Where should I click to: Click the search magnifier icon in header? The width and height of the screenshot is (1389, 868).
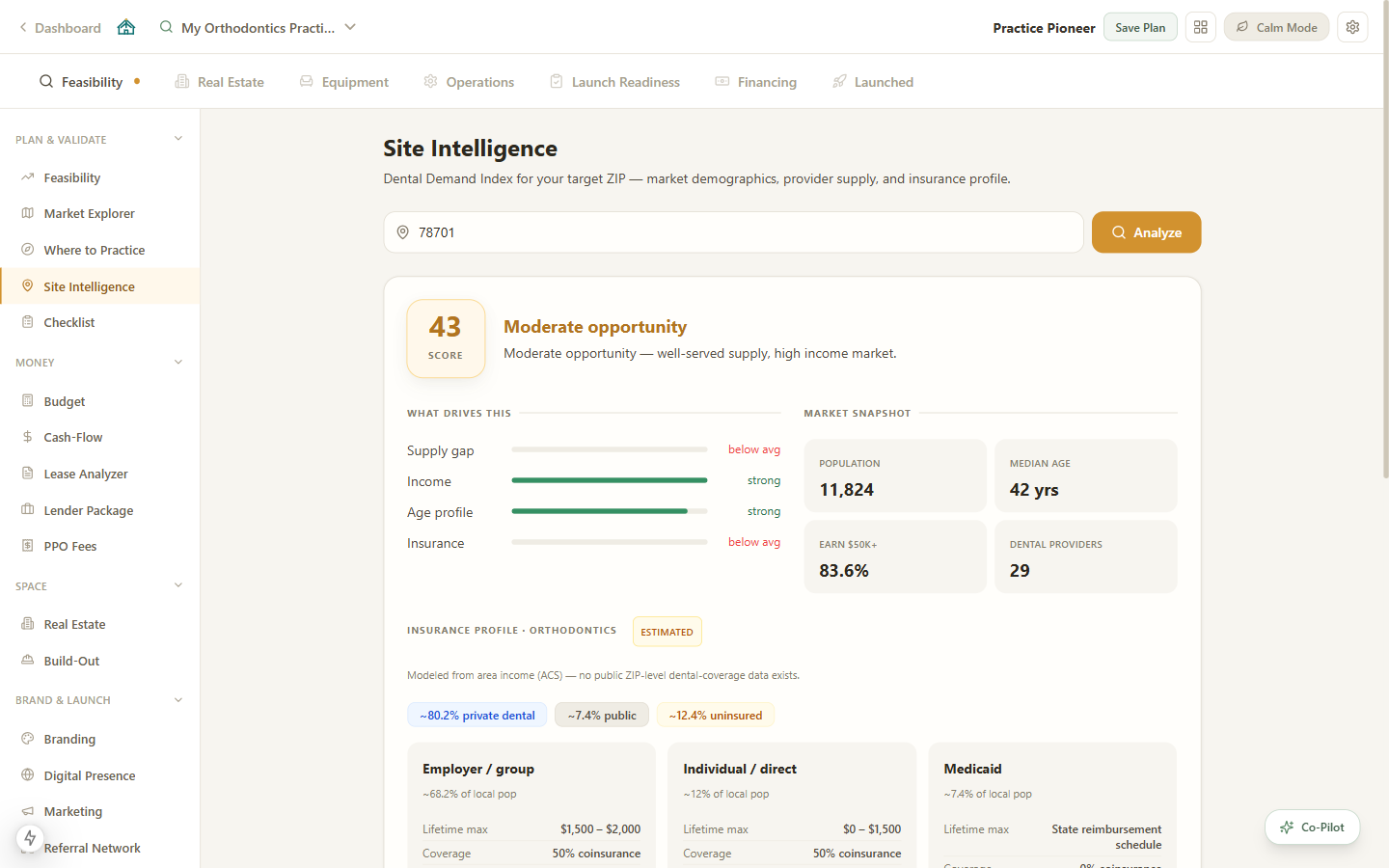[166, 27]
